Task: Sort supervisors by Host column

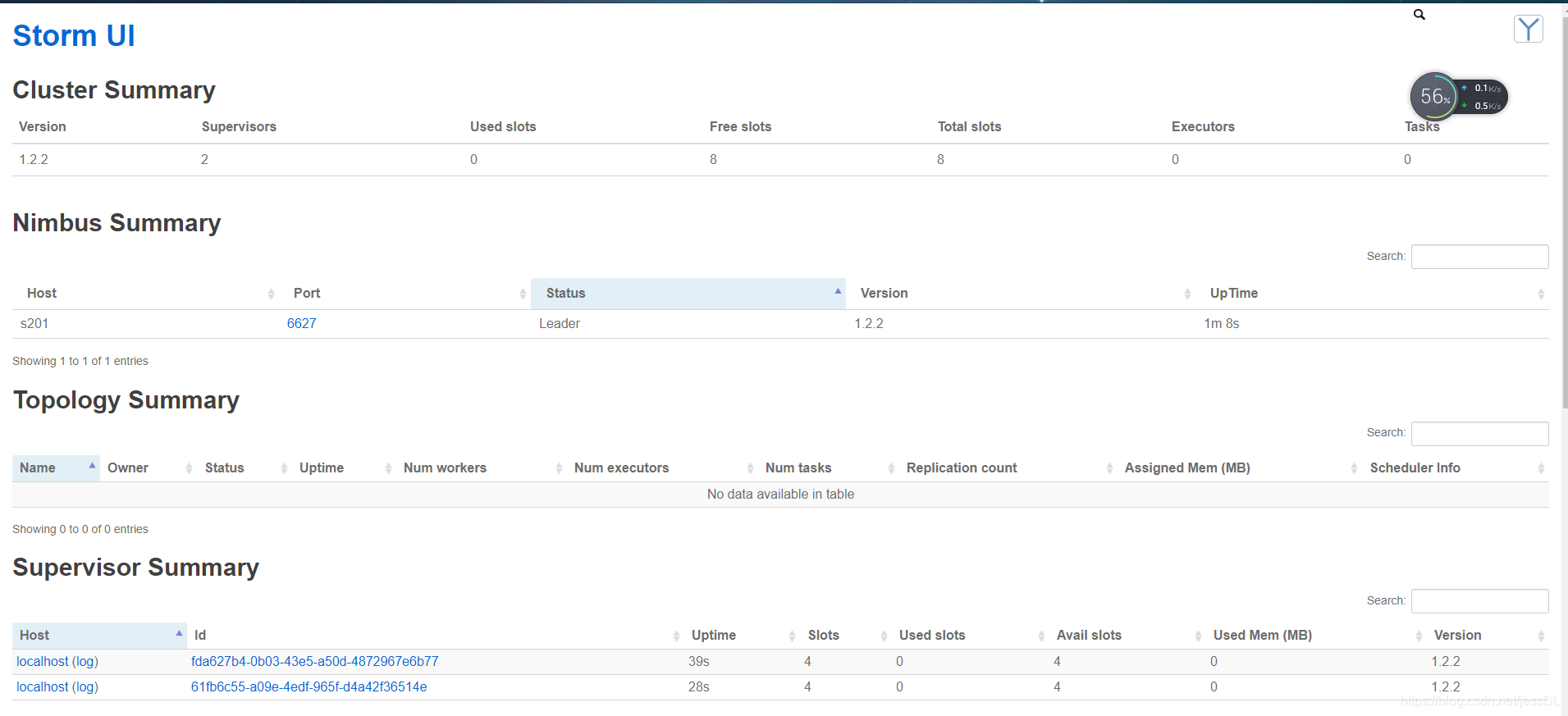Action: 99,635
